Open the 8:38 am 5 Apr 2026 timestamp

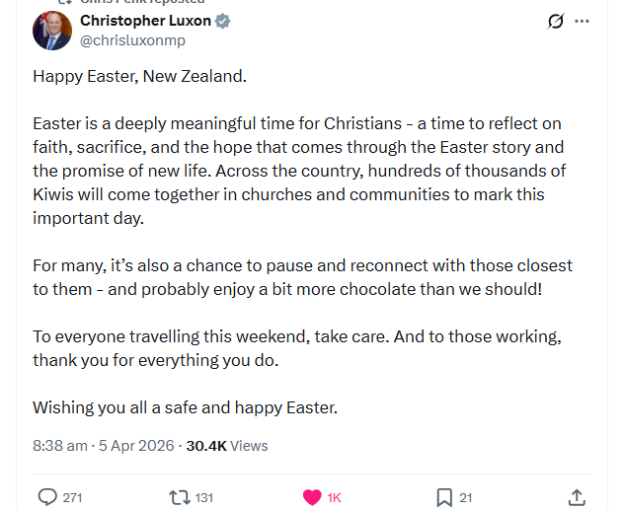103,445
